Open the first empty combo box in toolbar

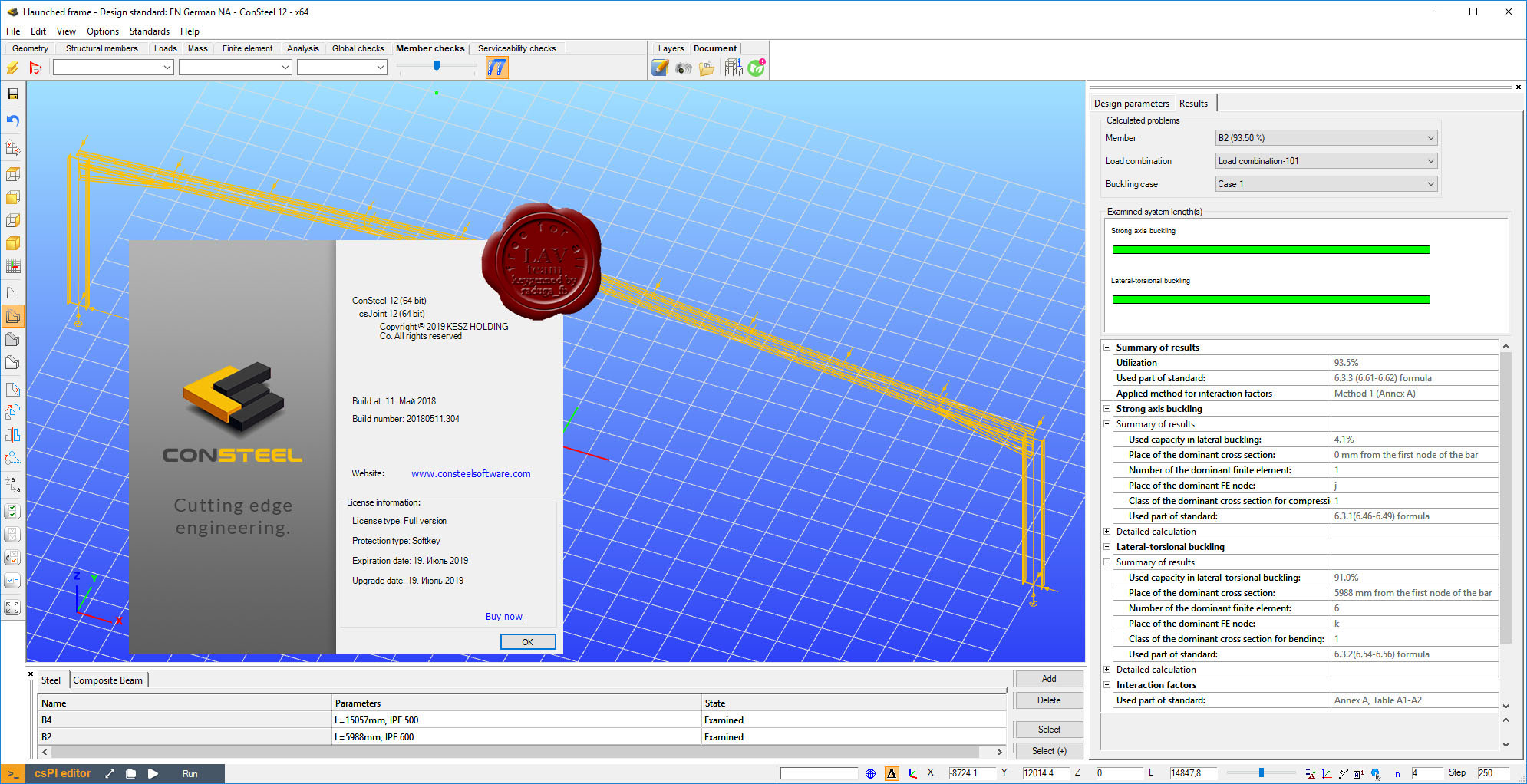click(113, 68)
